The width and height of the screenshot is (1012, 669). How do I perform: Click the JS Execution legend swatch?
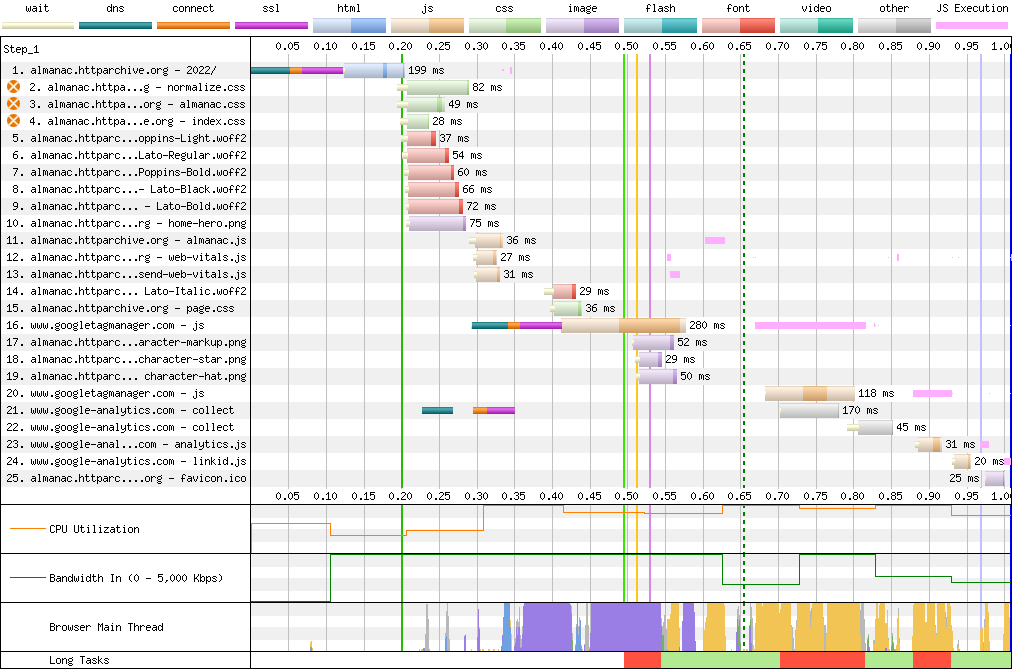click(971, 24)
